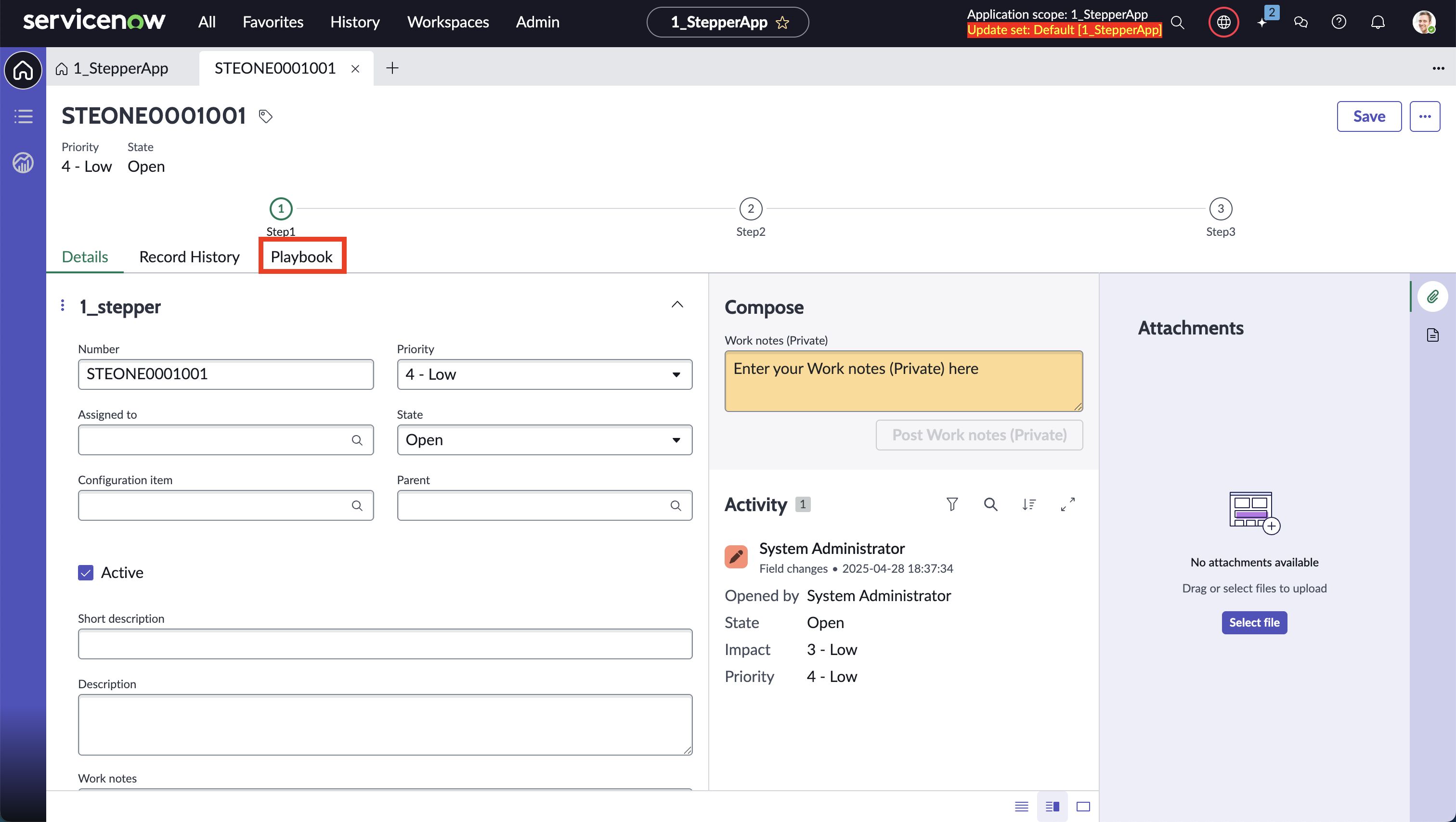
Task: Open the analytics dashboard sidebar icon
Action: coord(23,163)
